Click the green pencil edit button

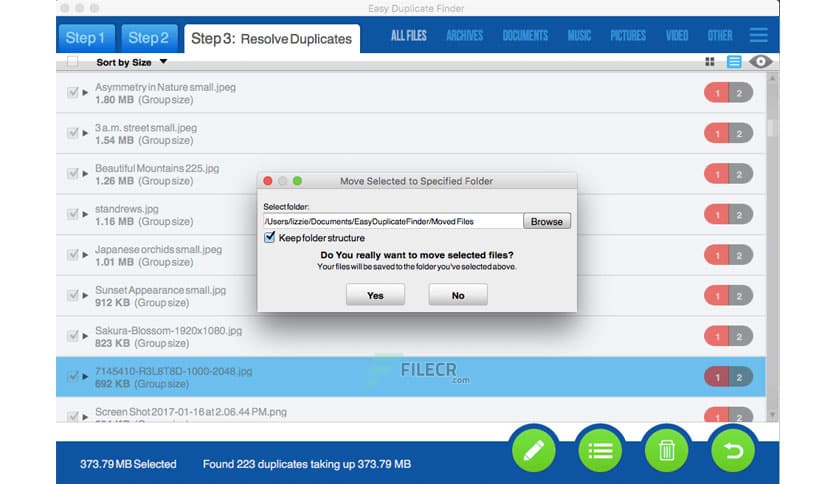[534, 451]
